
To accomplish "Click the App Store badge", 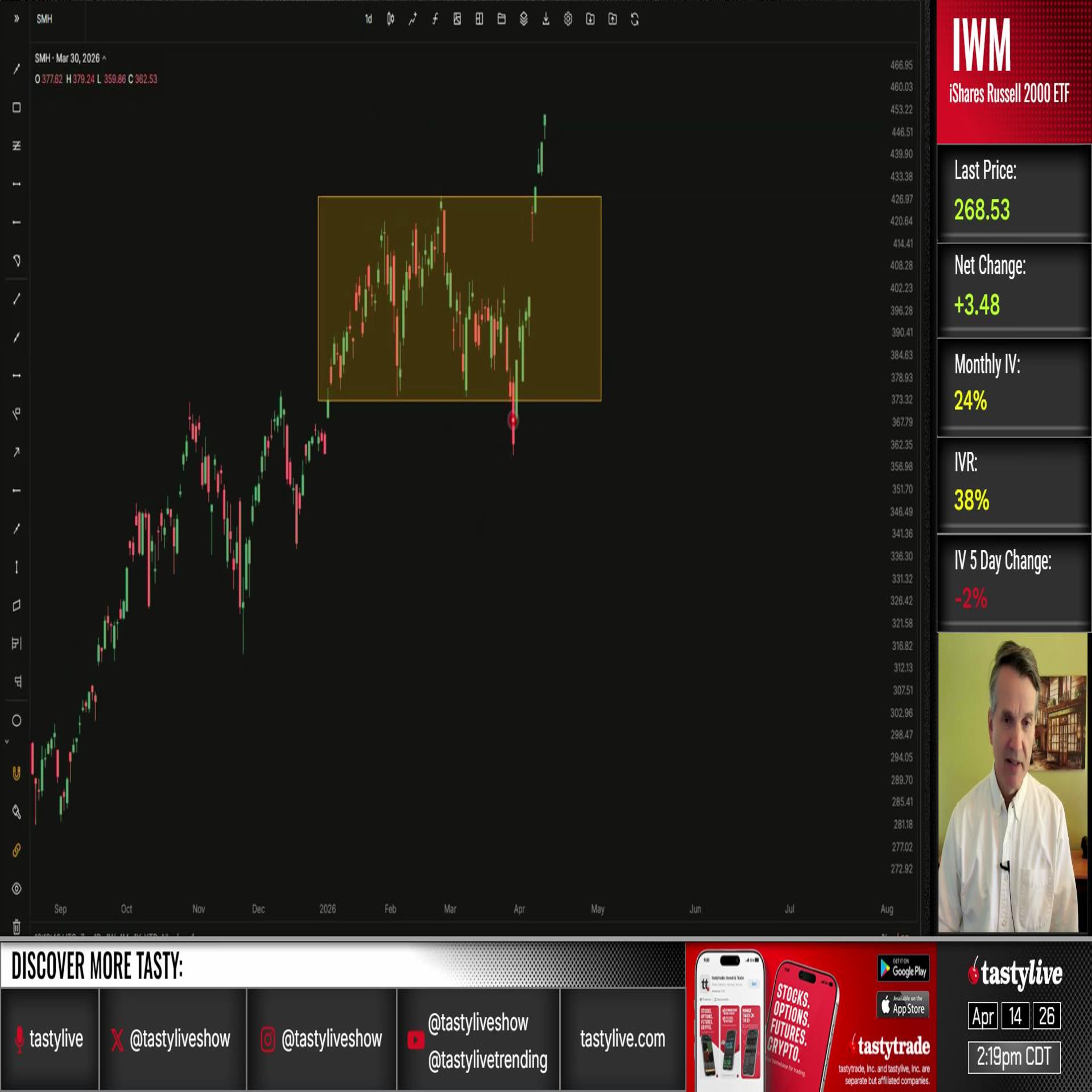I will (903, 1005).
